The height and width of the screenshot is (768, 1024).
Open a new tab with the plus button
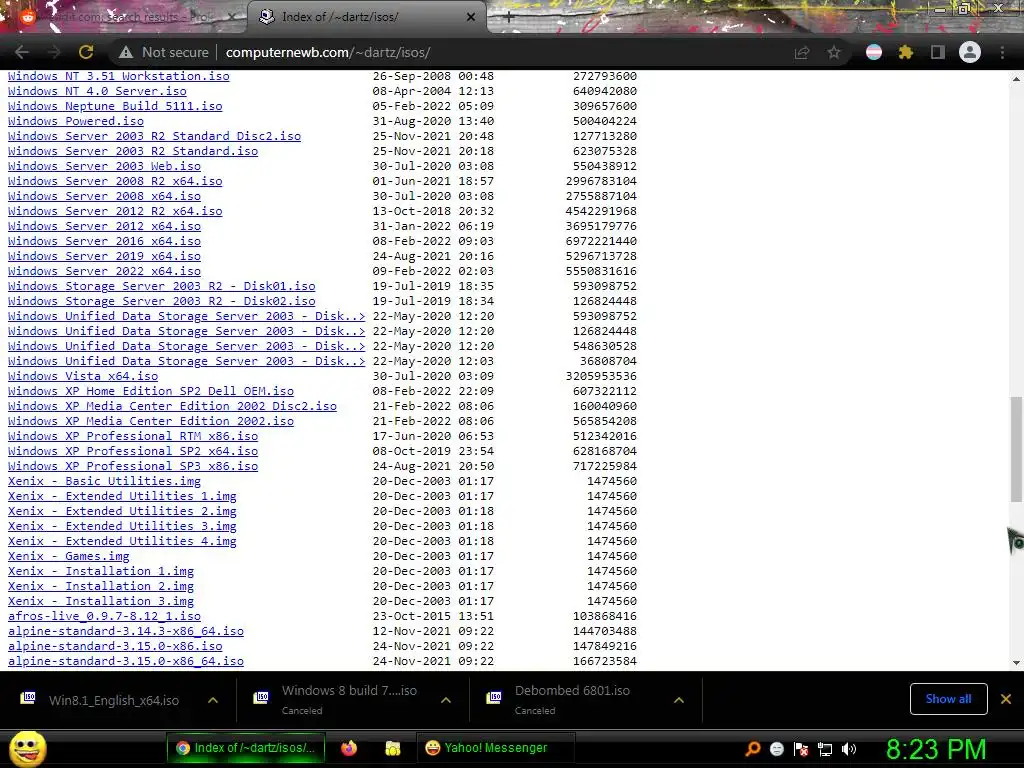509,18
